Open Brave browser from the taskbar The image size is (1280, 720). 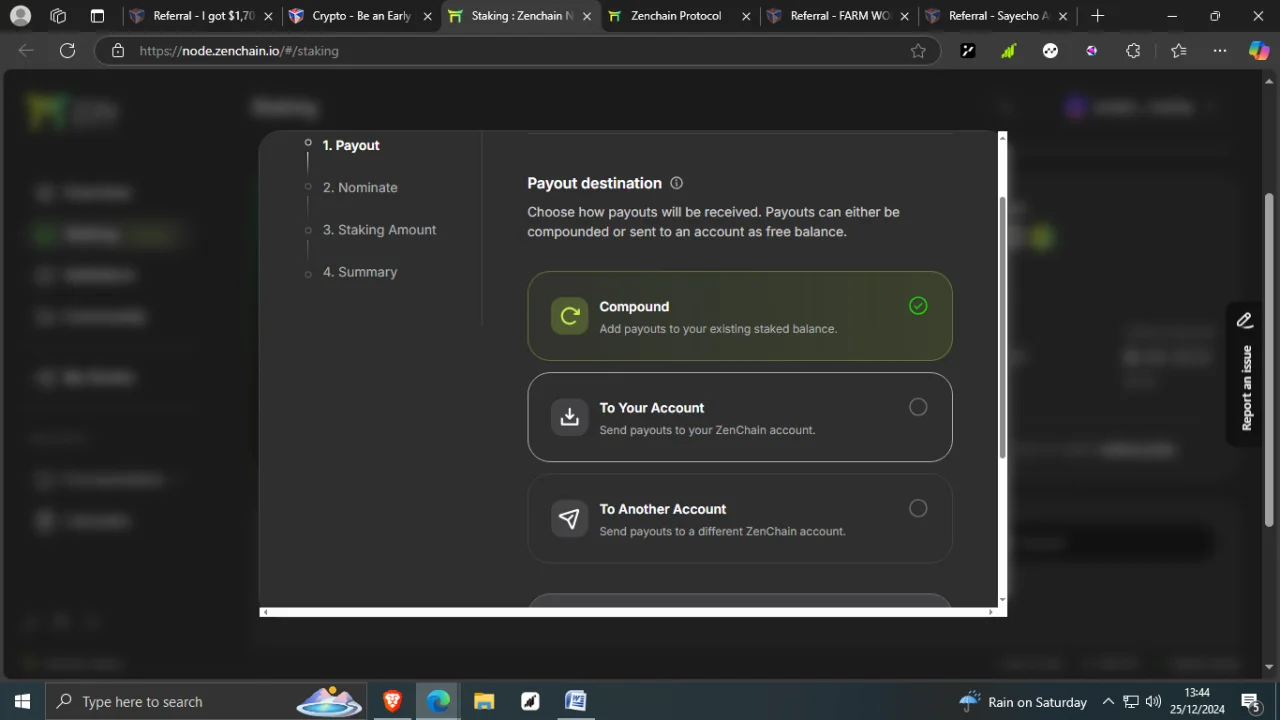[392, 701]
